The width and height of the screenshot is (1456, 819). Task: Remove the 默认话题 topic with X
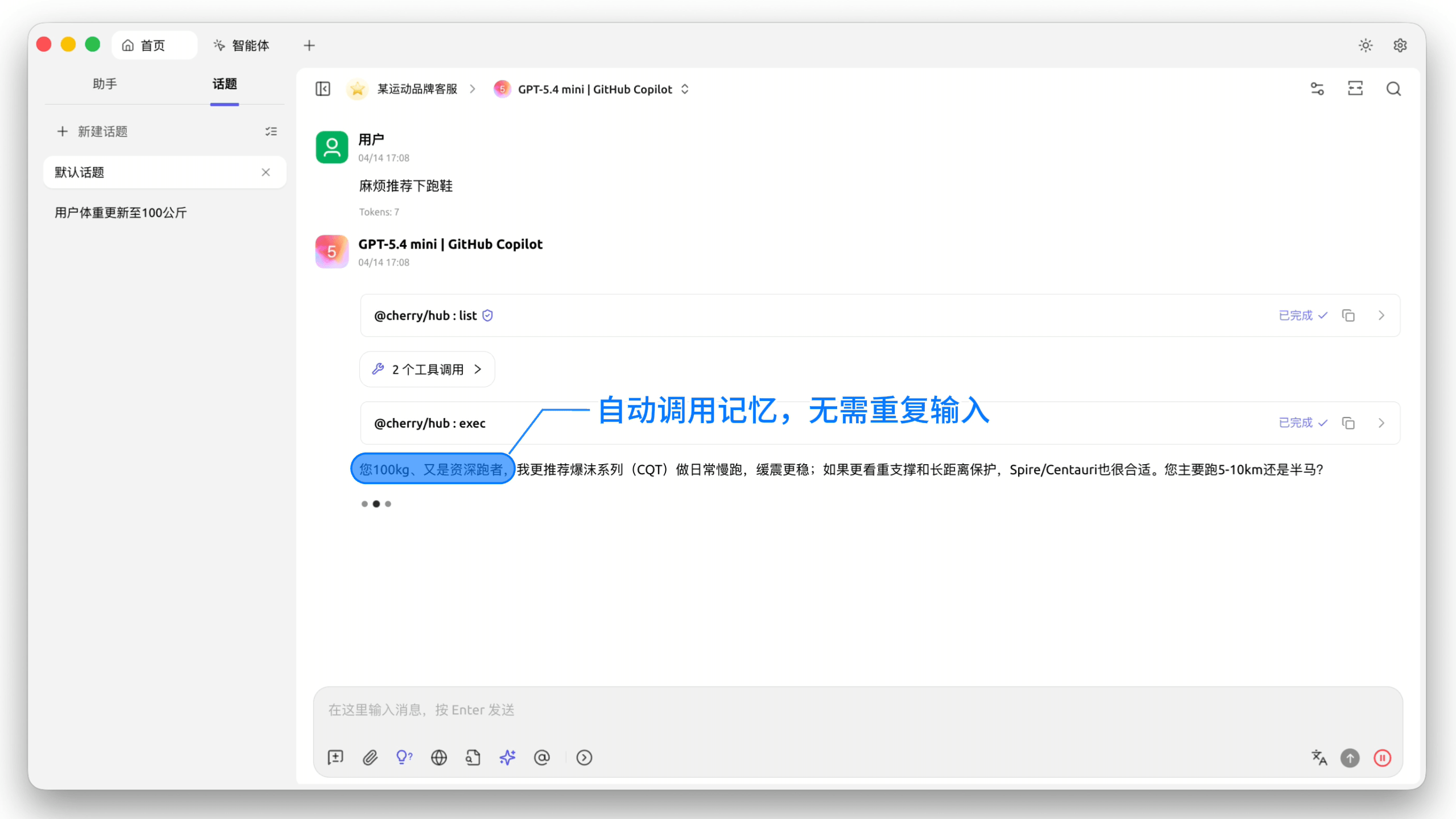pos(266,172)
